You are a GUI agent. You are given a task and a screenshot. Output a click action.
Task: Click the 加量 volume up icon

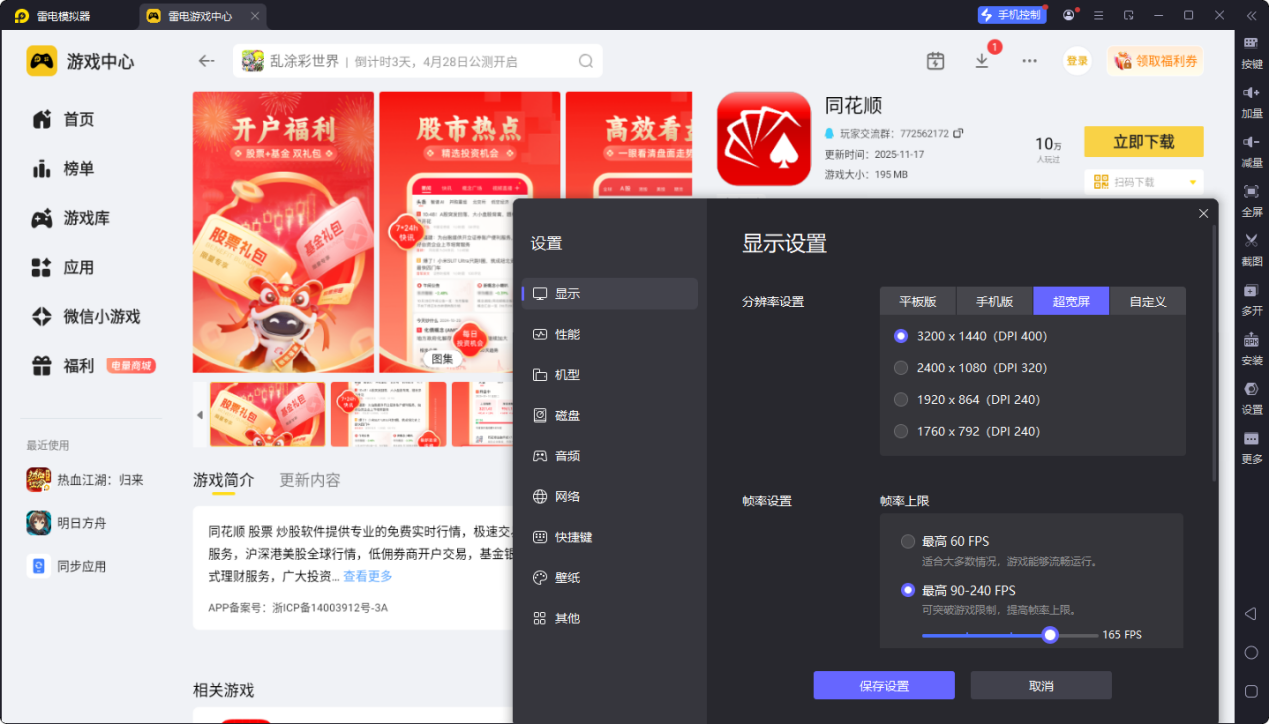click(1251, 92)
